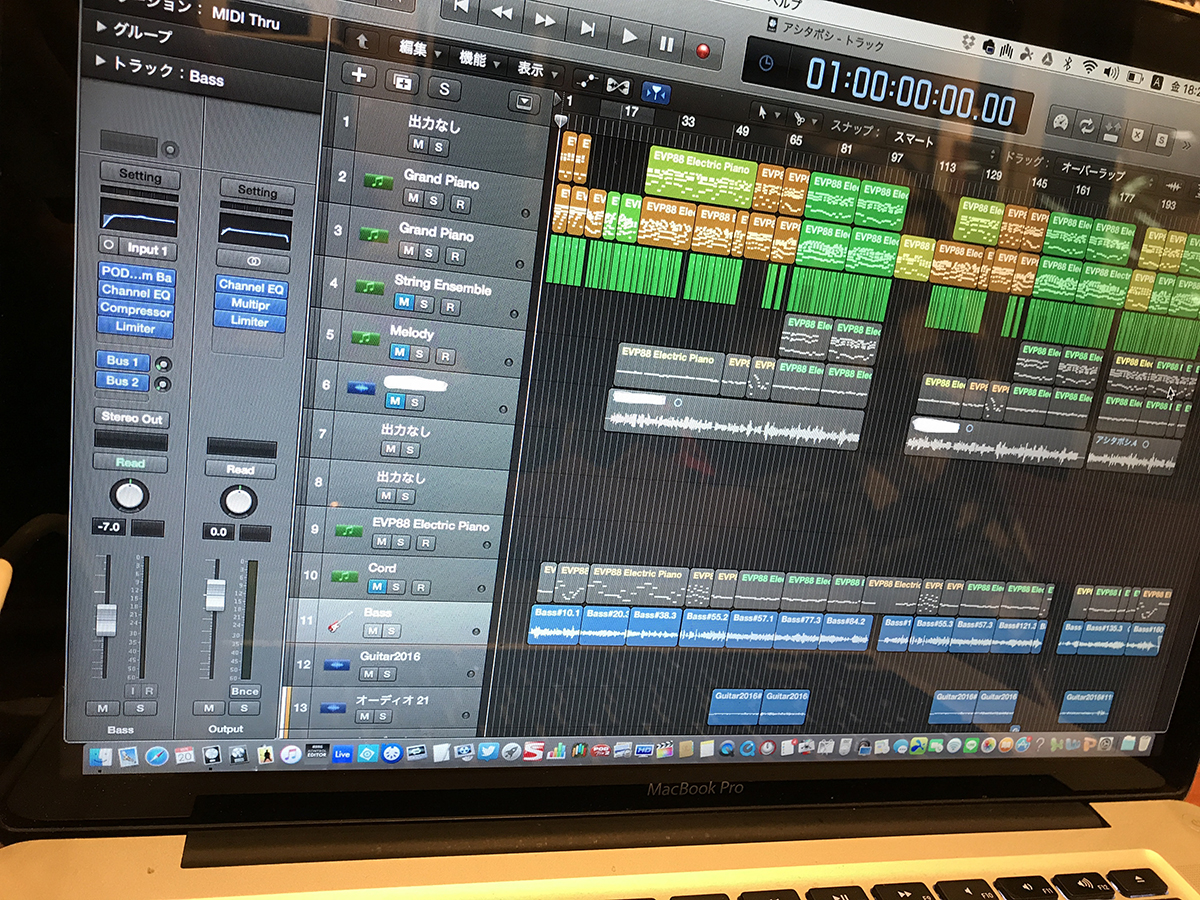The height and width of the screenshot is (900, 1200).
Task: Click the Rewind transport button
Action: (x=502, y=14)
